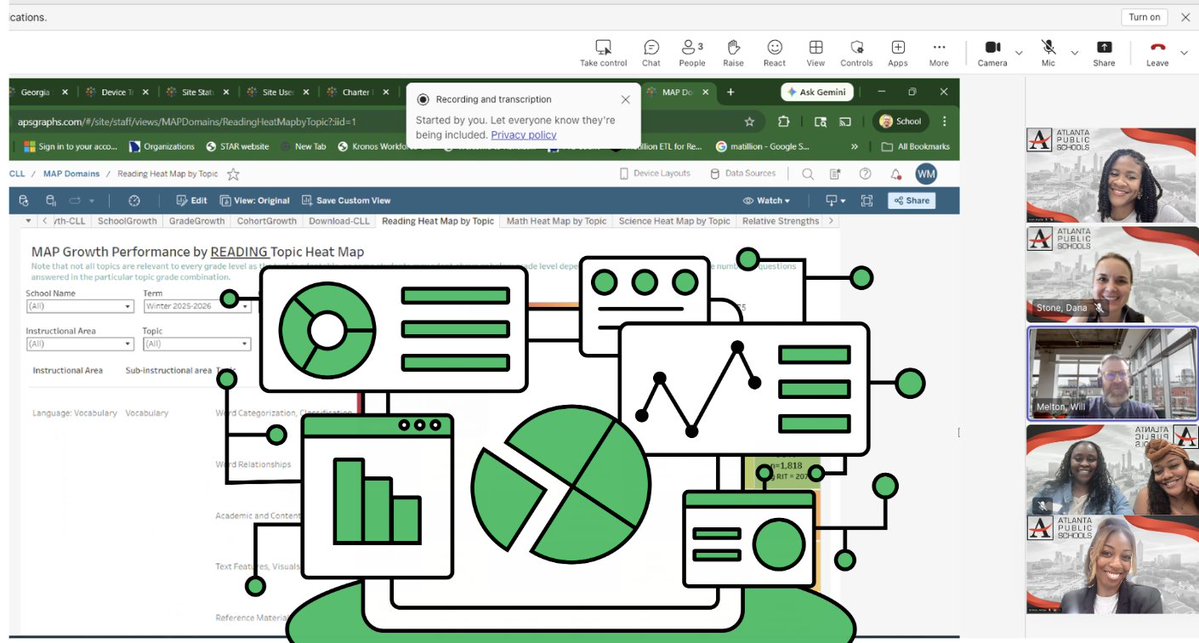Open Device Layouts
The image size is (1199, 643).
point(655,174)
